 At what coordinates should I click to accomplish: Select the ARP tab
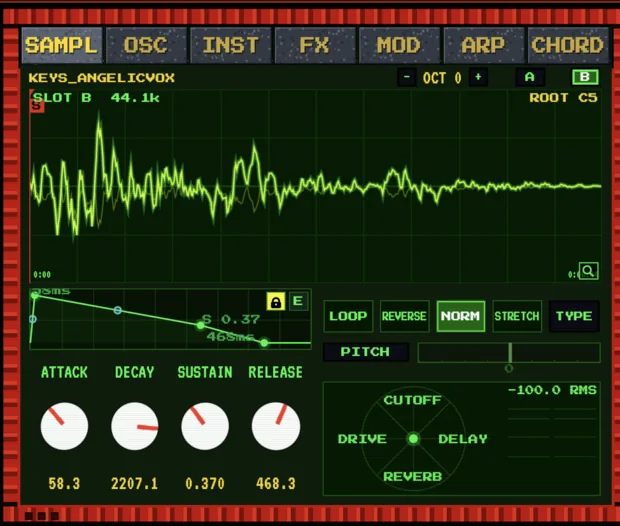pos(484,45)
